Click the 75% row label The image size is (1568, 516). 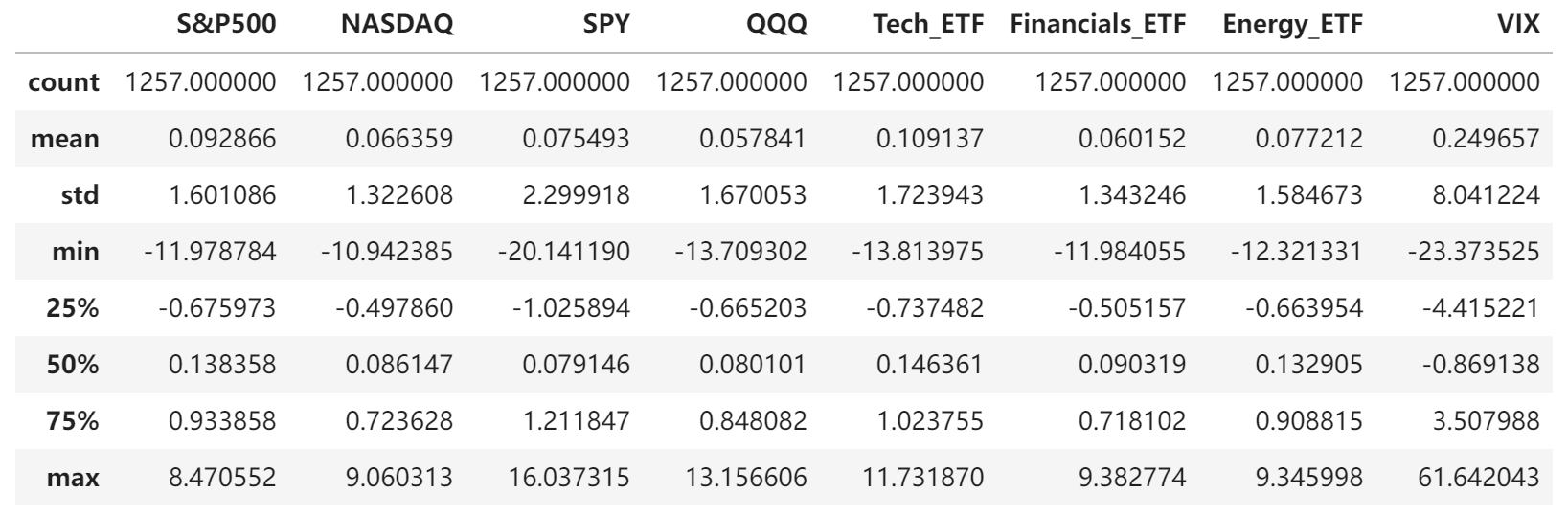(73, 420)
